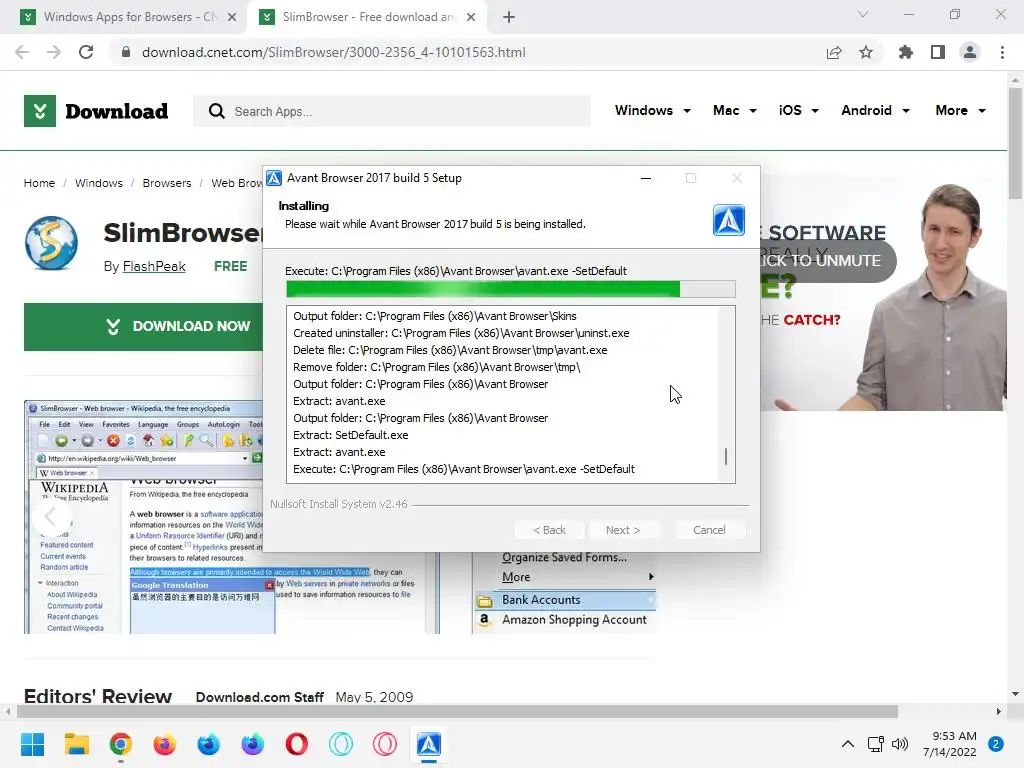1024x768 pixels.
Task: Minimize the Avant Browser setup window
Action: point(646,178)
